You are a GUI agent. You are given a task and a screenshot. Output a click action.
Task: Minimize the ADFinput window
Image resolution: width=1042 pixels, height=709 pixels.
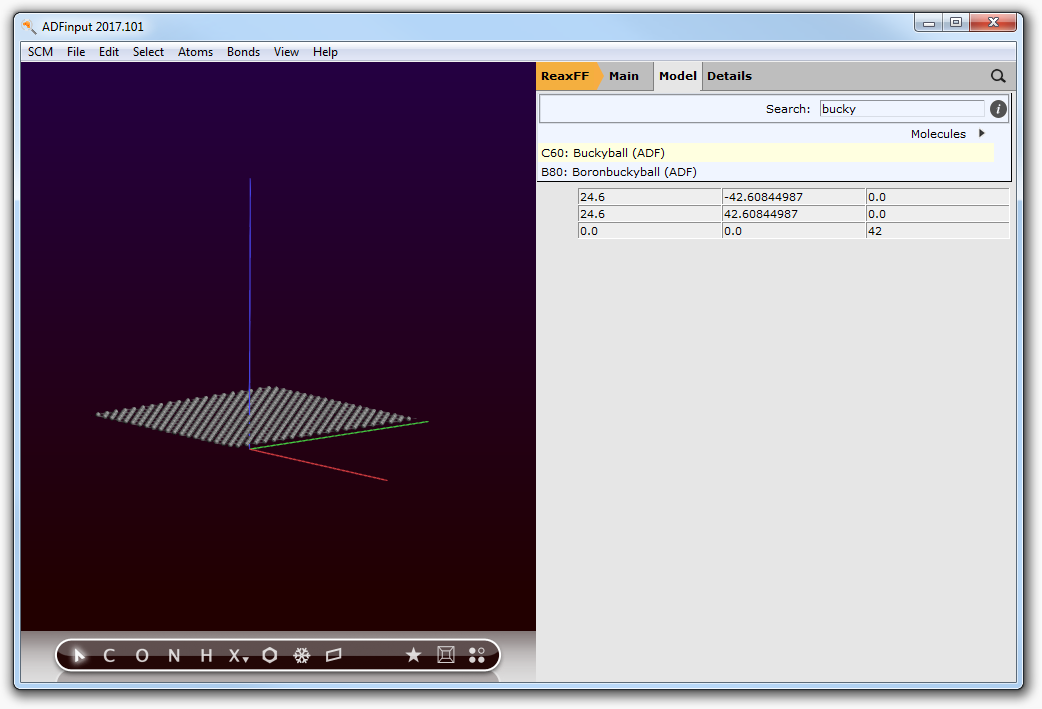click(x=929, y=23)
